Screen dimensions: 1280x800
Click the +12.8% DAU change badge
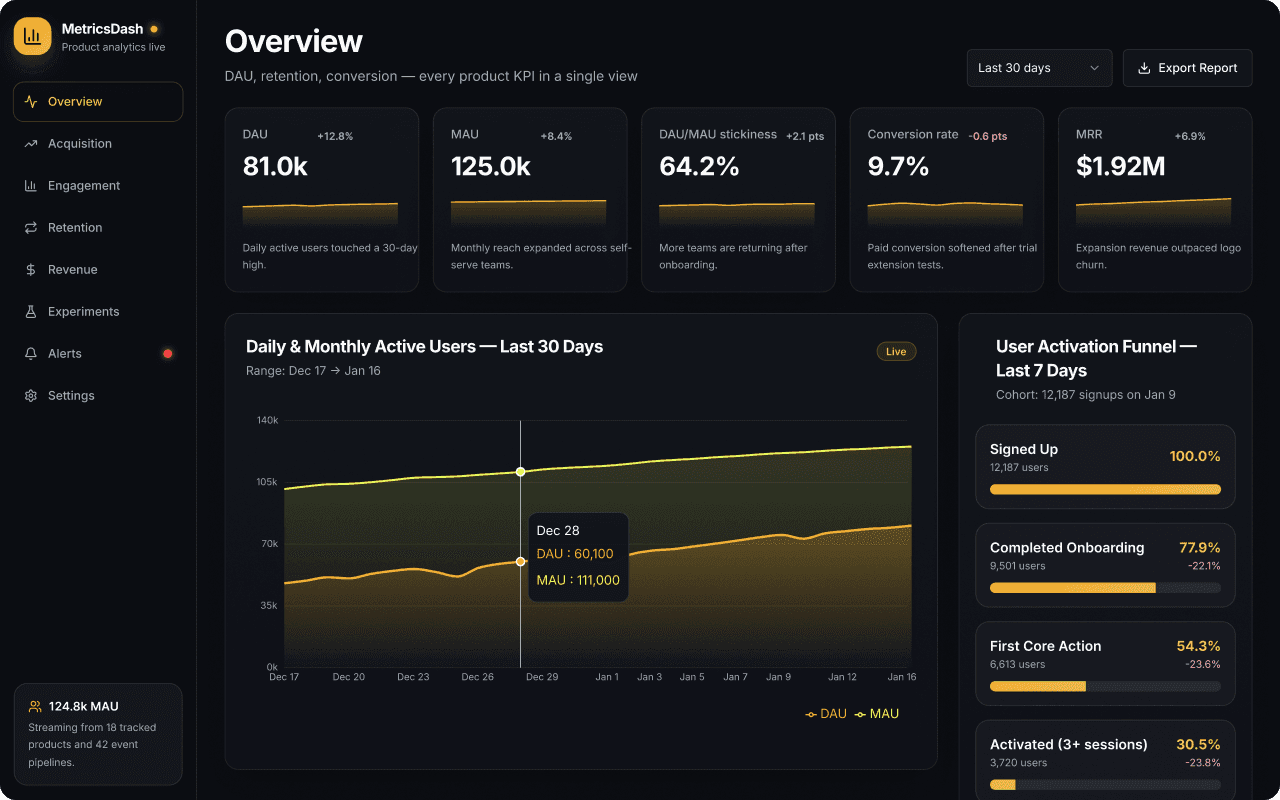coord(335,136)
